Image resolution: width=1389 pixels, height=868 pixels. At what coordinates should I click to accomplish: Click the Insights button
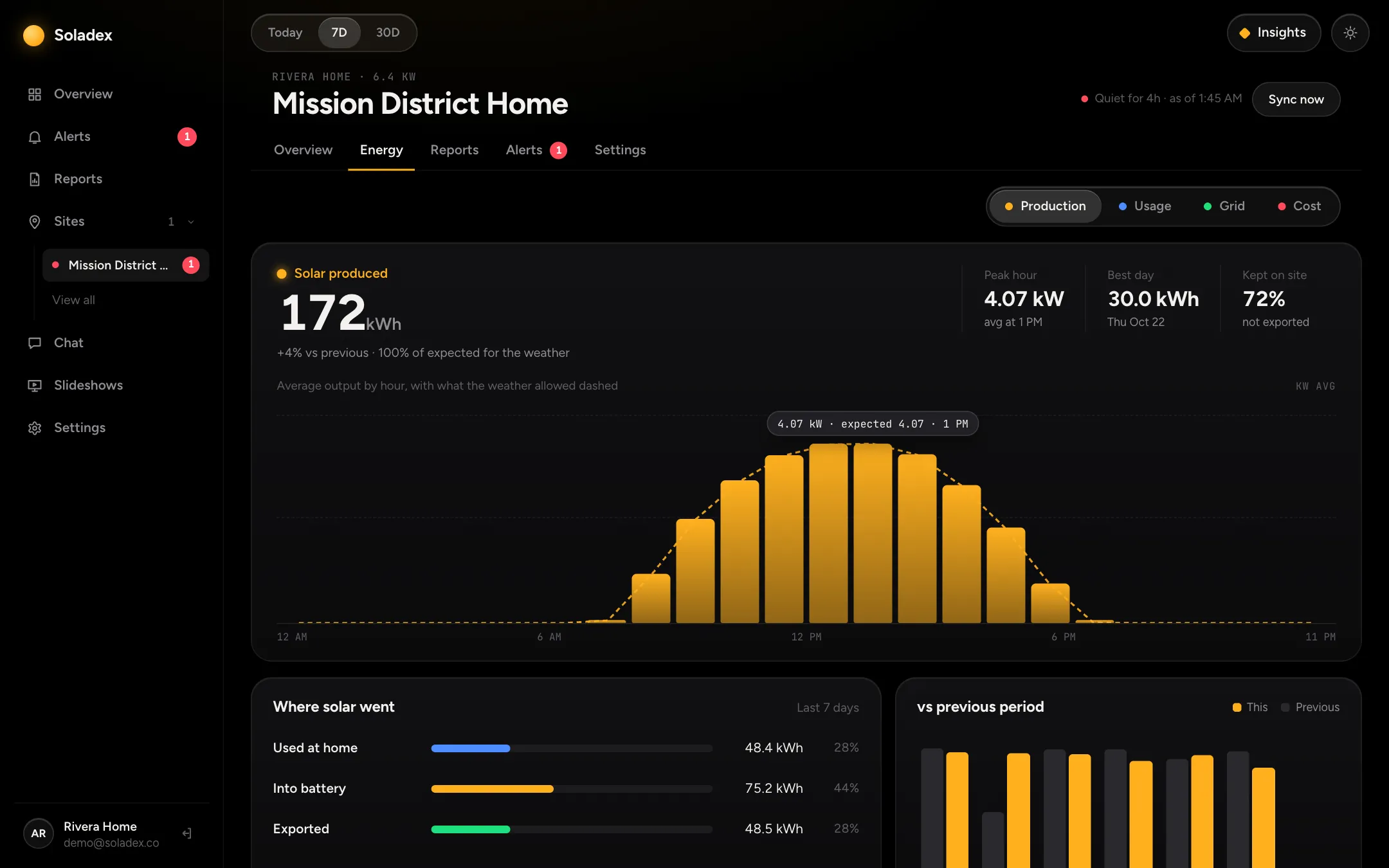[x=1273, y=33]
